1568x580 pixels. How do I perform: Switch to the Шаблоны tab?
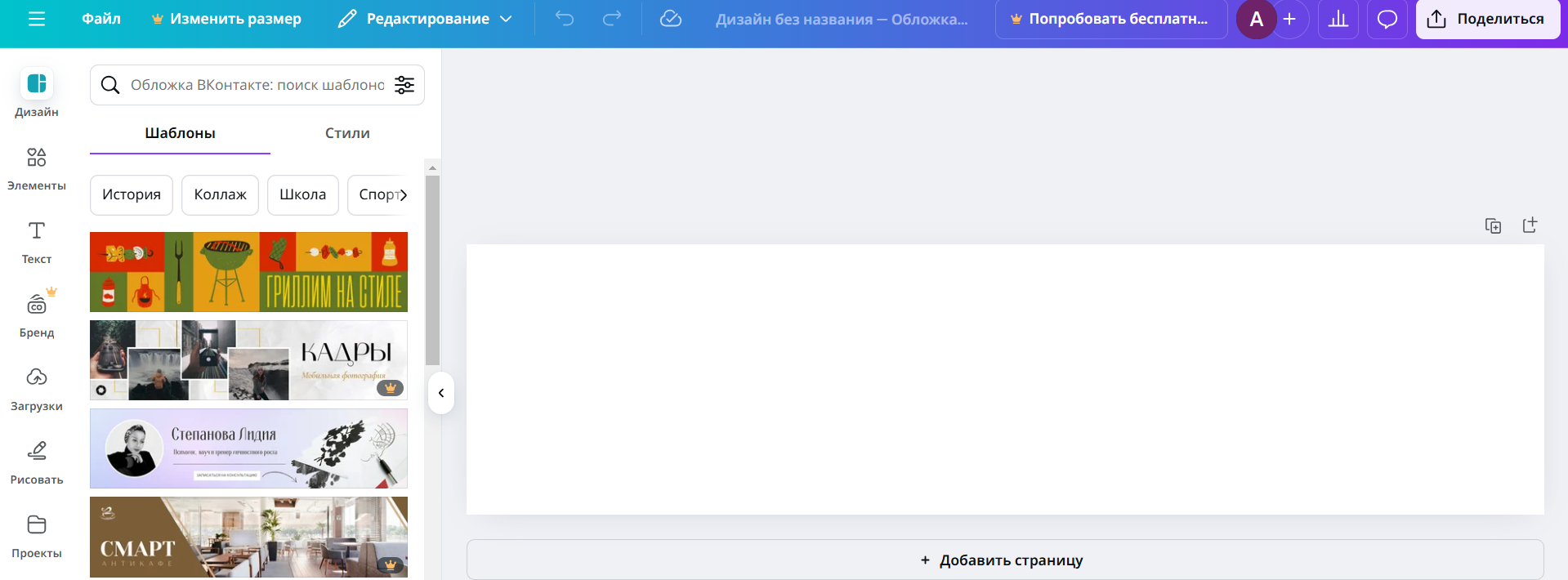point(180,133)
